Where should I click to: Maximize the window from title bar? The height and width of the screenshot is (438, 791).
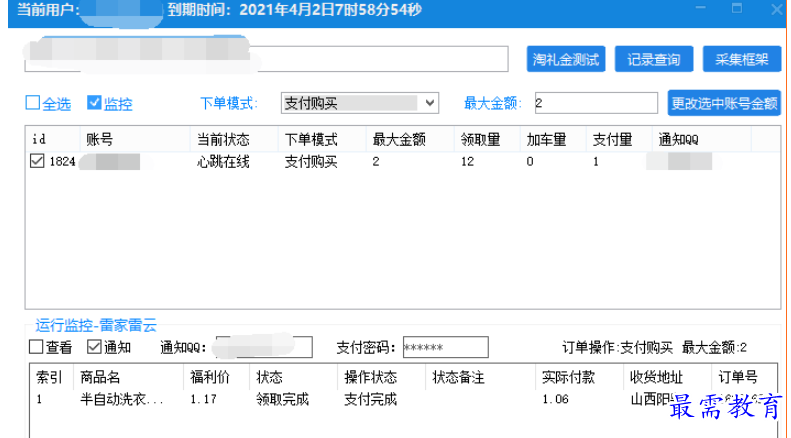[737, 8]
